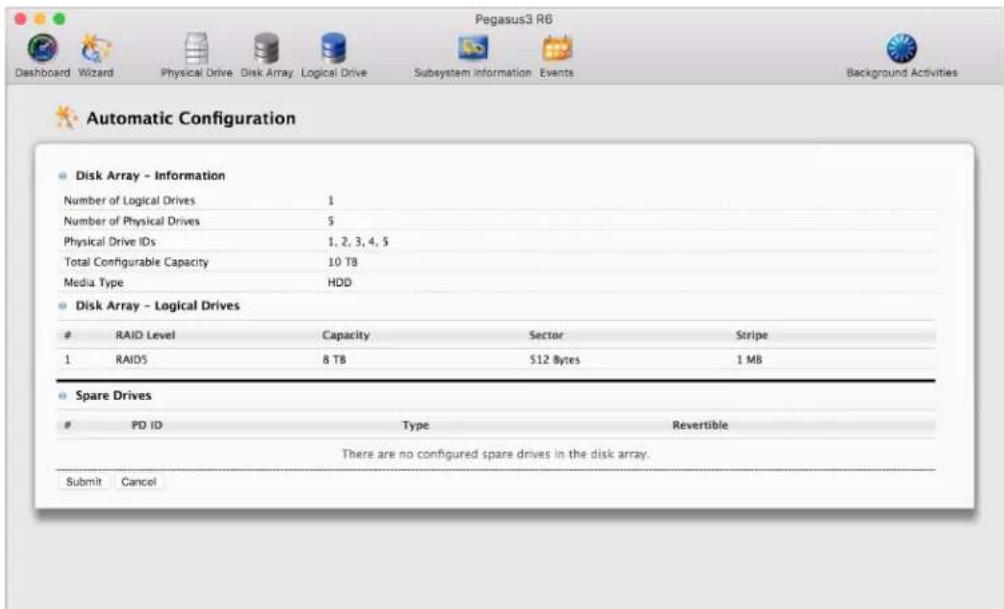This screenshot has width=1004, height=609.
Task: Click the Stripe column header
Action: [752, 335]
